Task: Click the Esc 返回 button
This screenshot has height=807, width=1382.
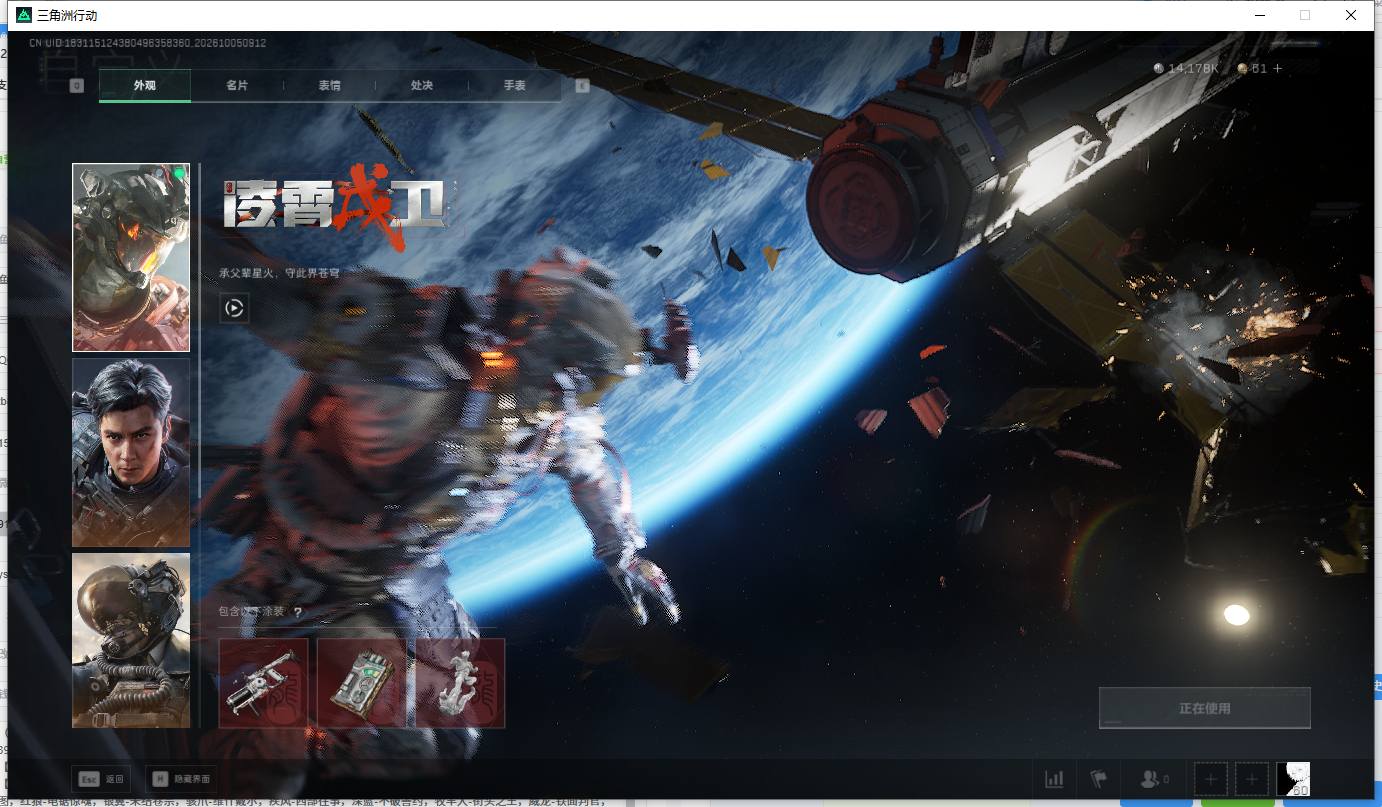Action: [101, 779]
